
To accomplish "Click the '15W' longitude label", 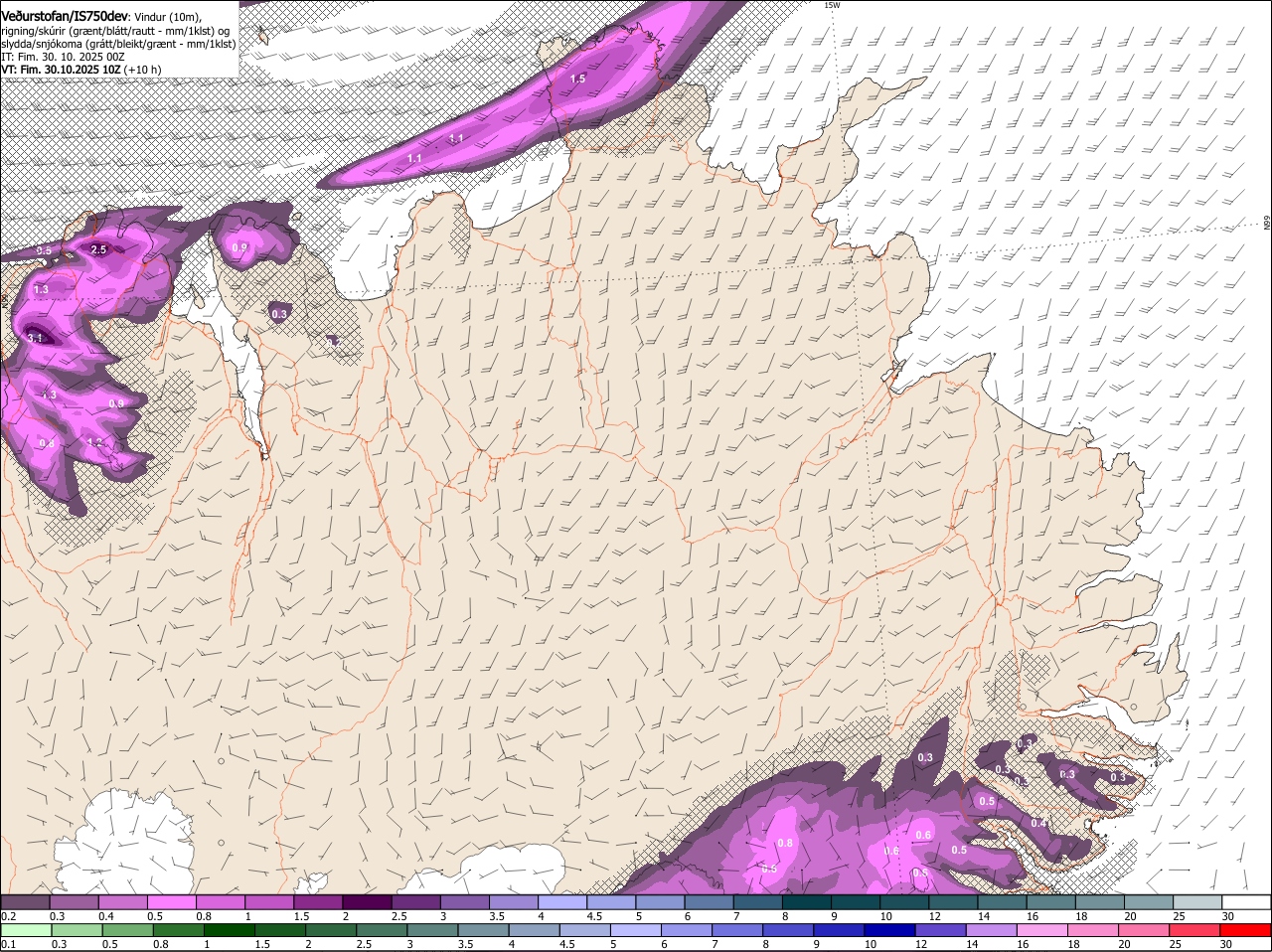I will coord(832,5).
